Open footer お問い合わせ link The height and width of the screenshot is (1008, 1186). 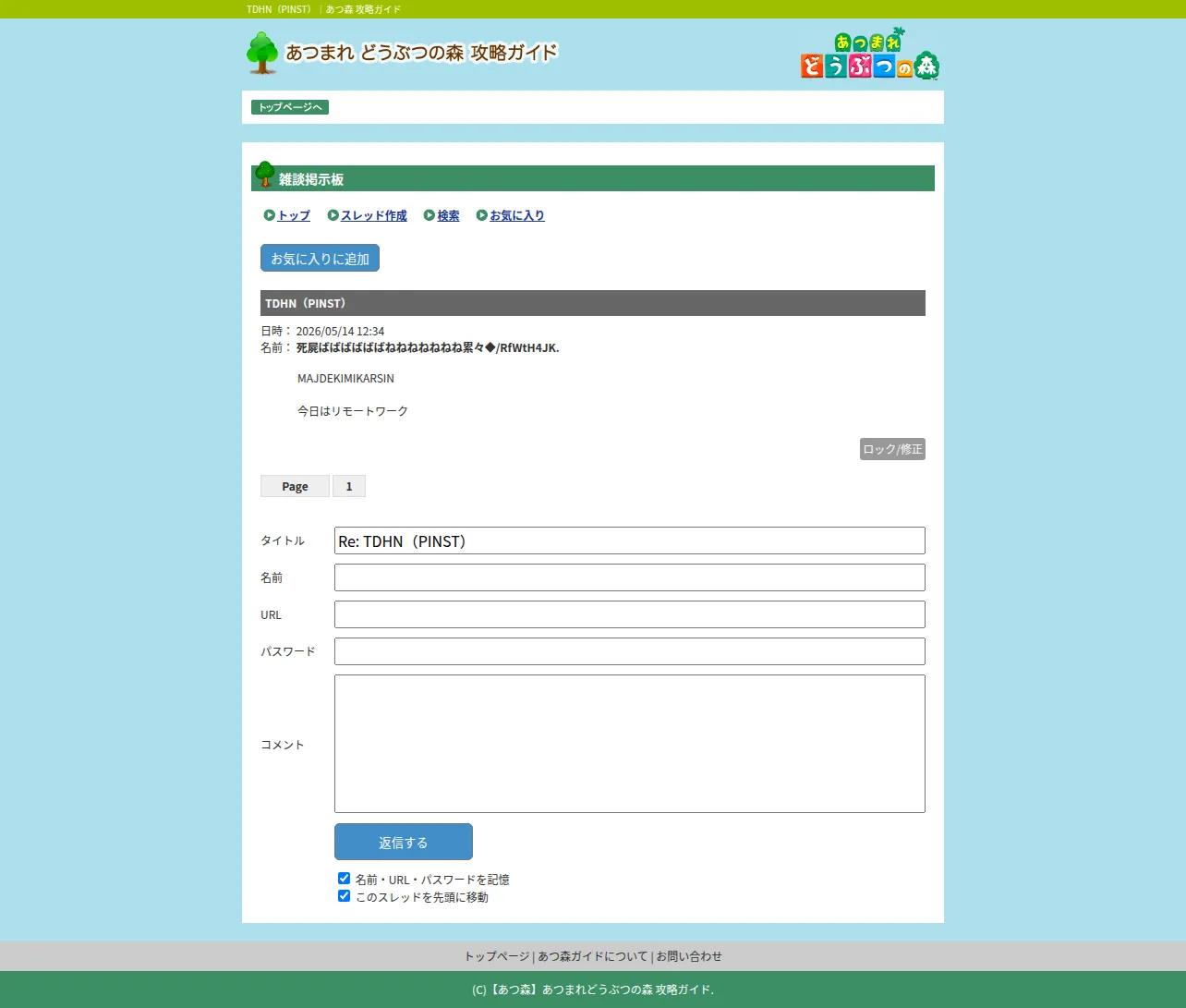pos(689,956)
